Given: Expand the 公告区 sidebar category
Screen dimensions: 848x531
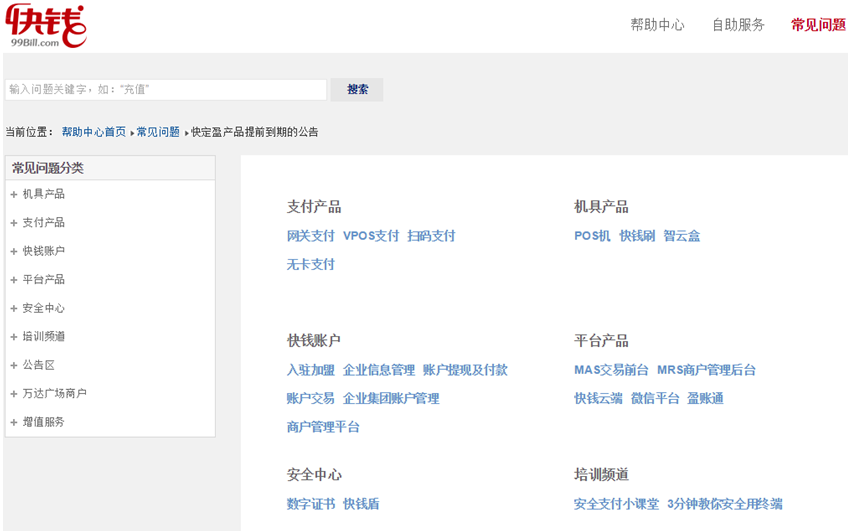Looking at the screenshot, I should (x=38, y=365).
